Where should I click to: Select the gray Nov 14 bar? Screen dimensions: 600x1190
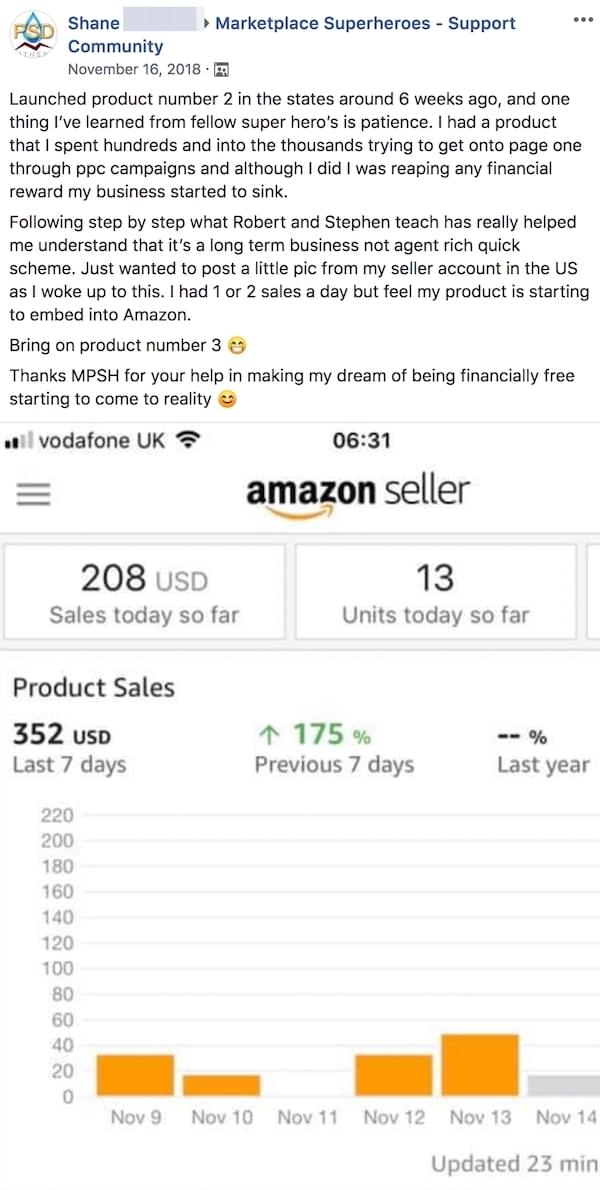tap(563, 1086)
